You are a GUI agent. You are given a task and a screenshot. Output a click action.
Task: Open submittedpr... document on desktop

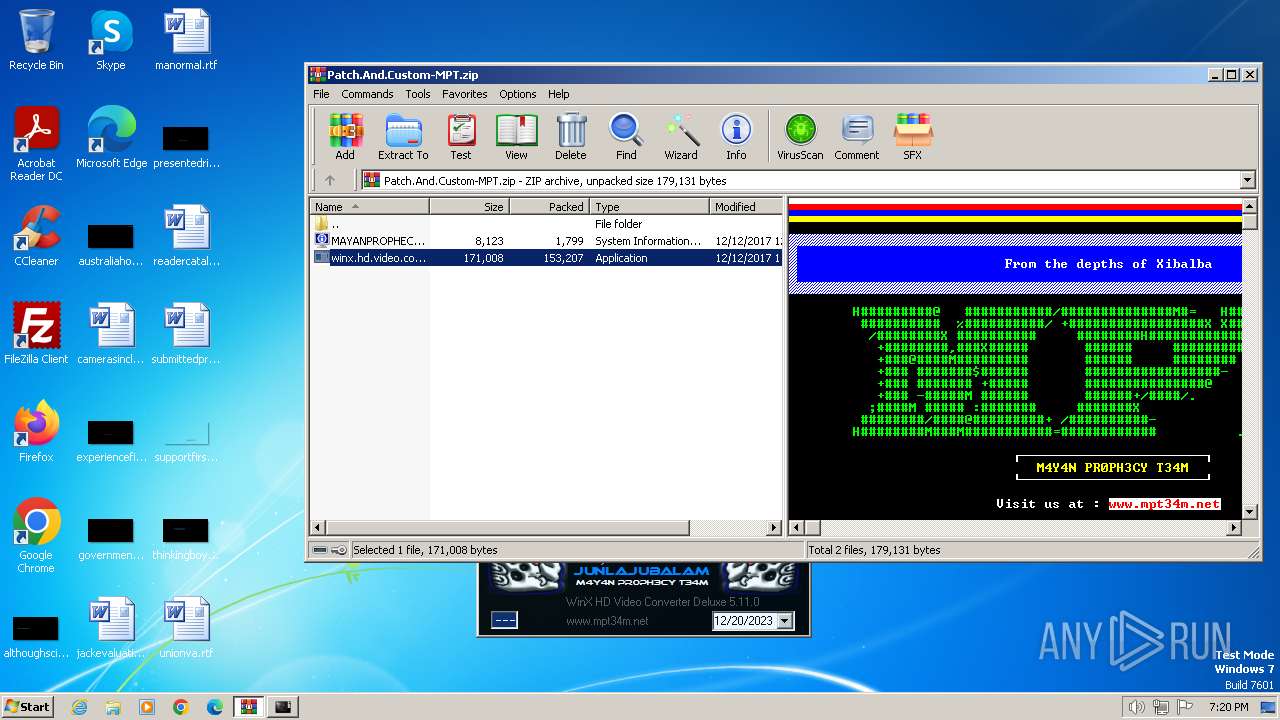186,334
